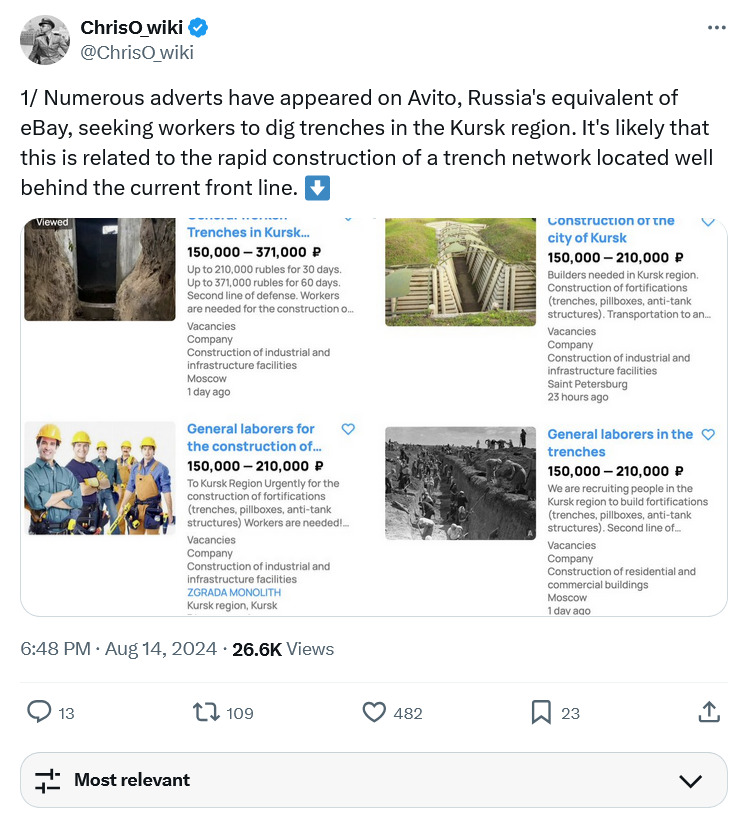Open the ZGRADA MONOLITH company link
The width and height of the screenshot is (748, 818).
(x=234, y=592)
